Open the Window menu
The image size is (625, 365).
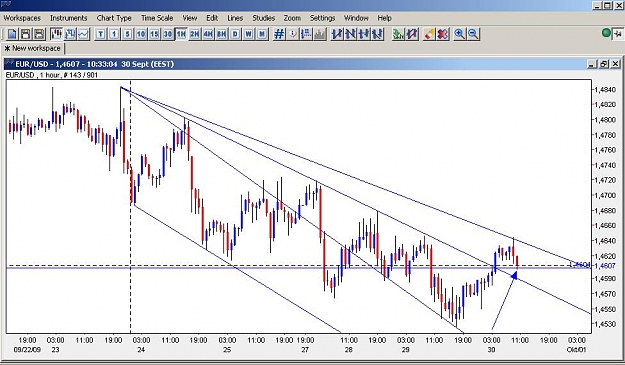[356, 18]
